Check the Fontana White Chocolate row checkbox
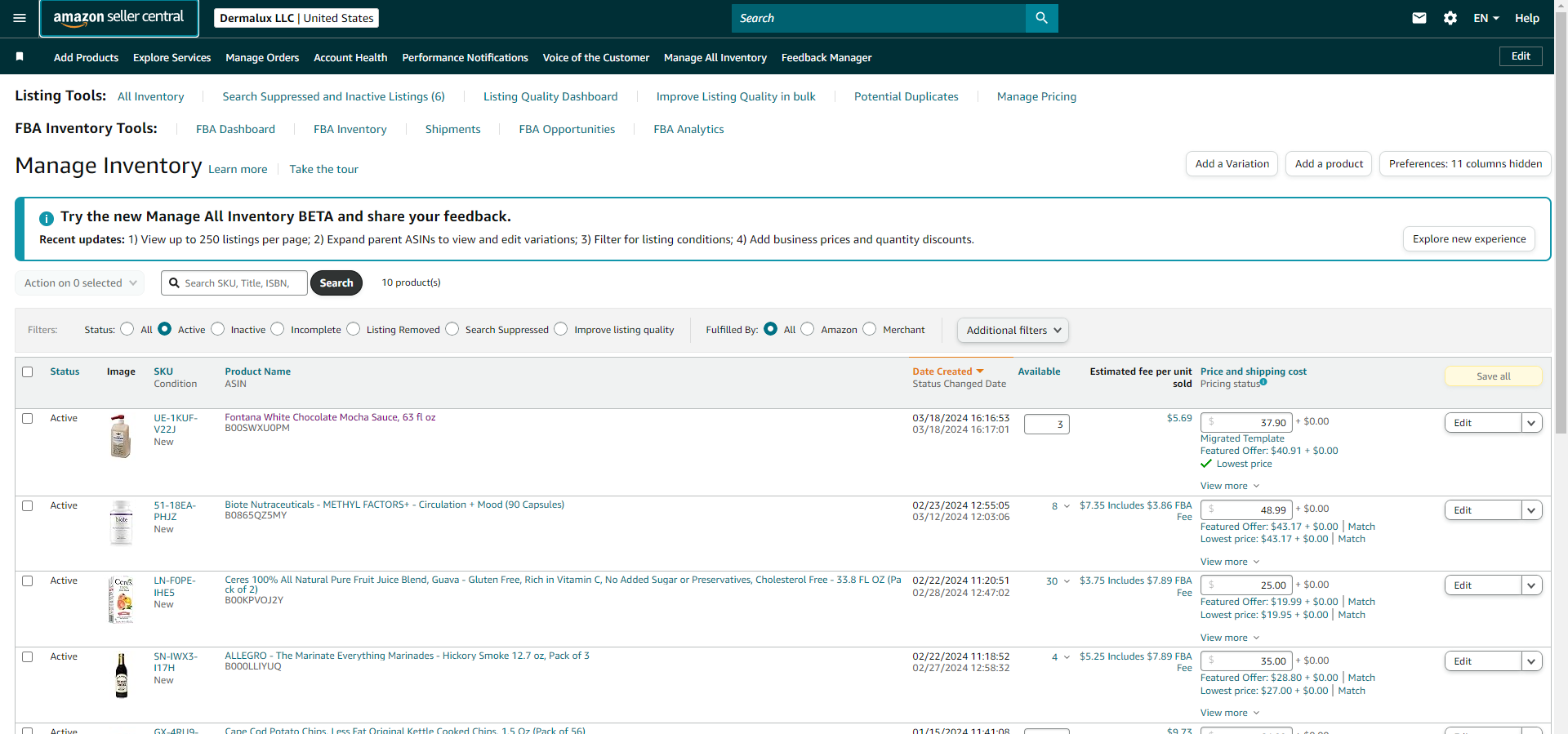 pos(28,418)
